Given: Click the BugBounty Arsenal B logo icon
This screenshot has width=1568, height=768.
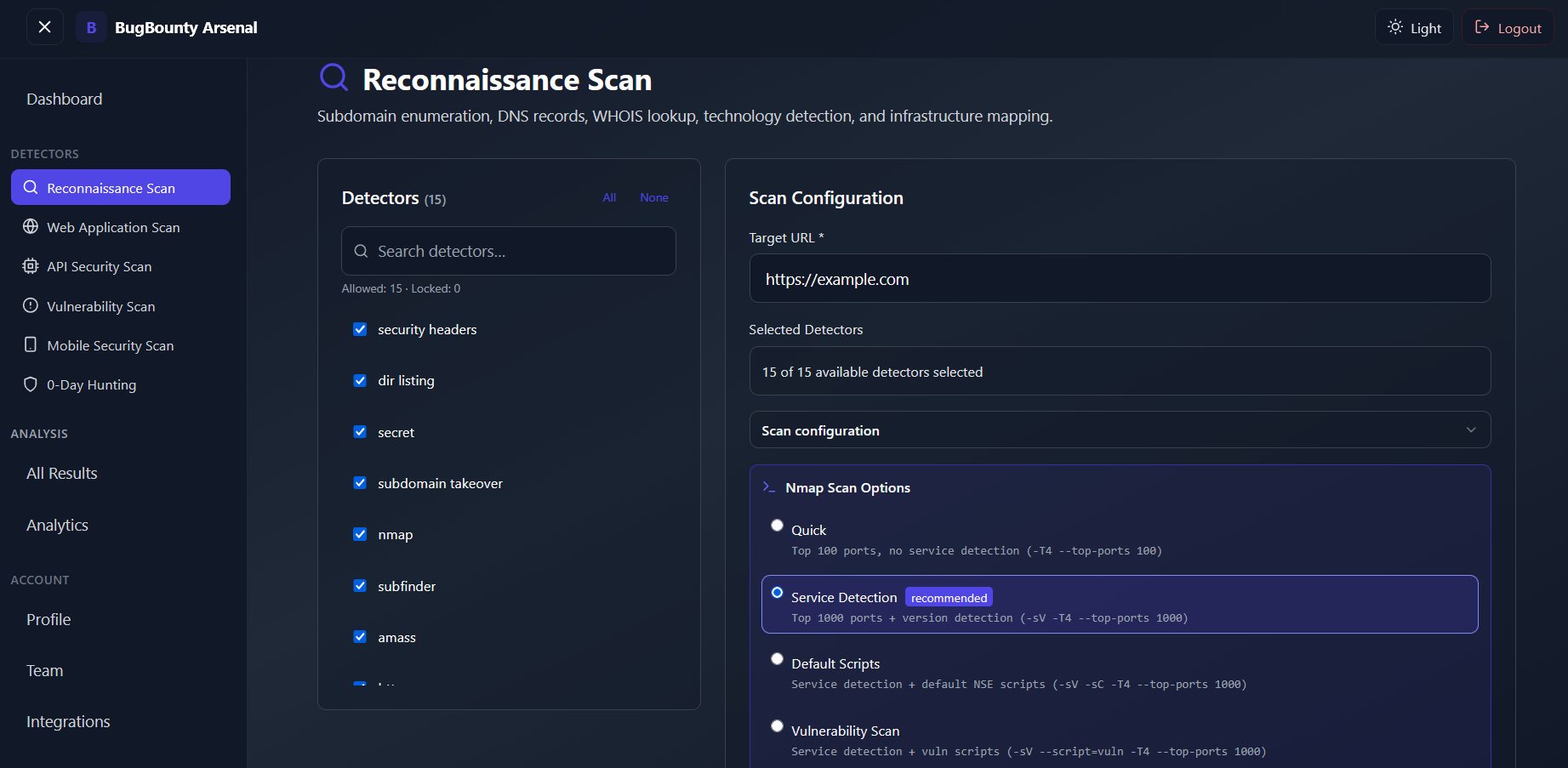Looking at the screenshot, I should pyautogui.click(x=91, y=27).
